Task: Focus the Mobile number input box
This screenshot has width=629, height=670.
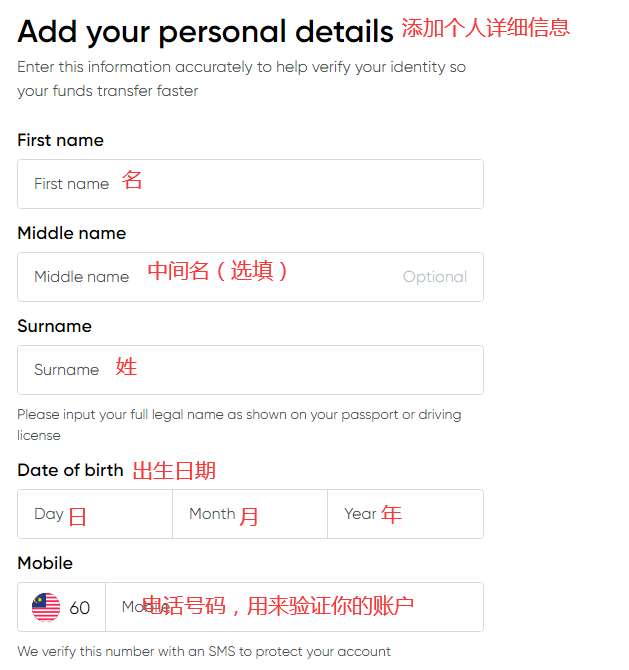Action: [294, 607]
